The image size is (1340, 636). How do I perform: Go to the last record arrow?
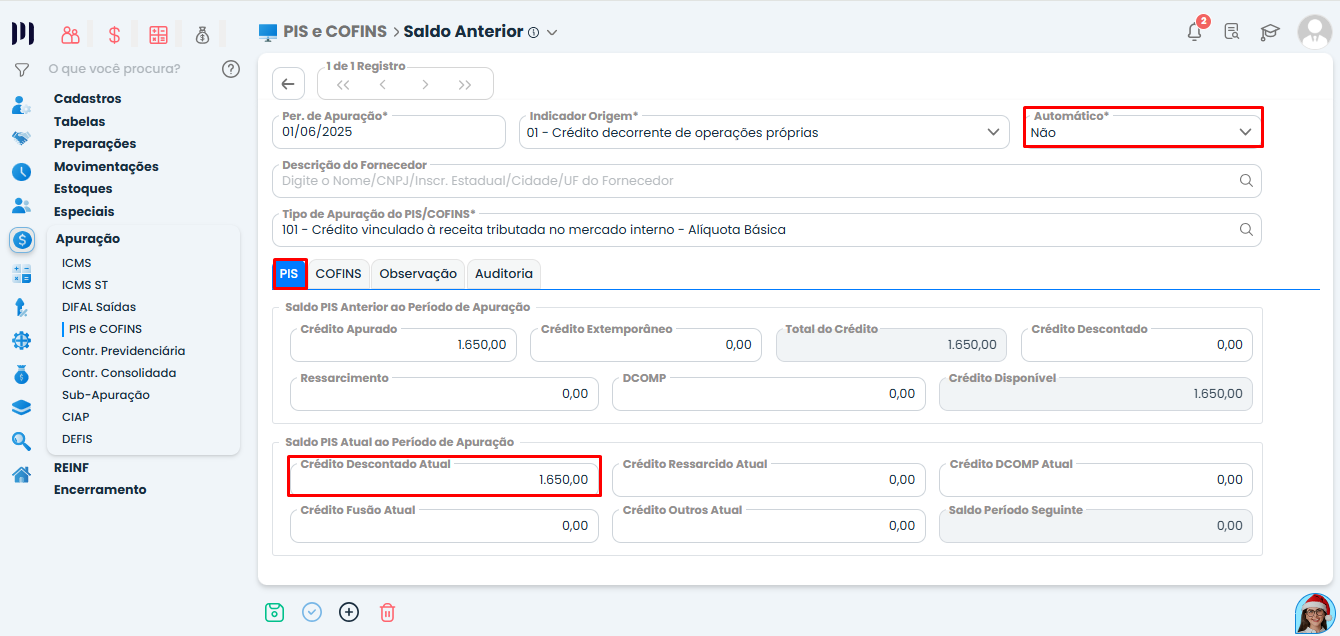(x=465, y=85)
